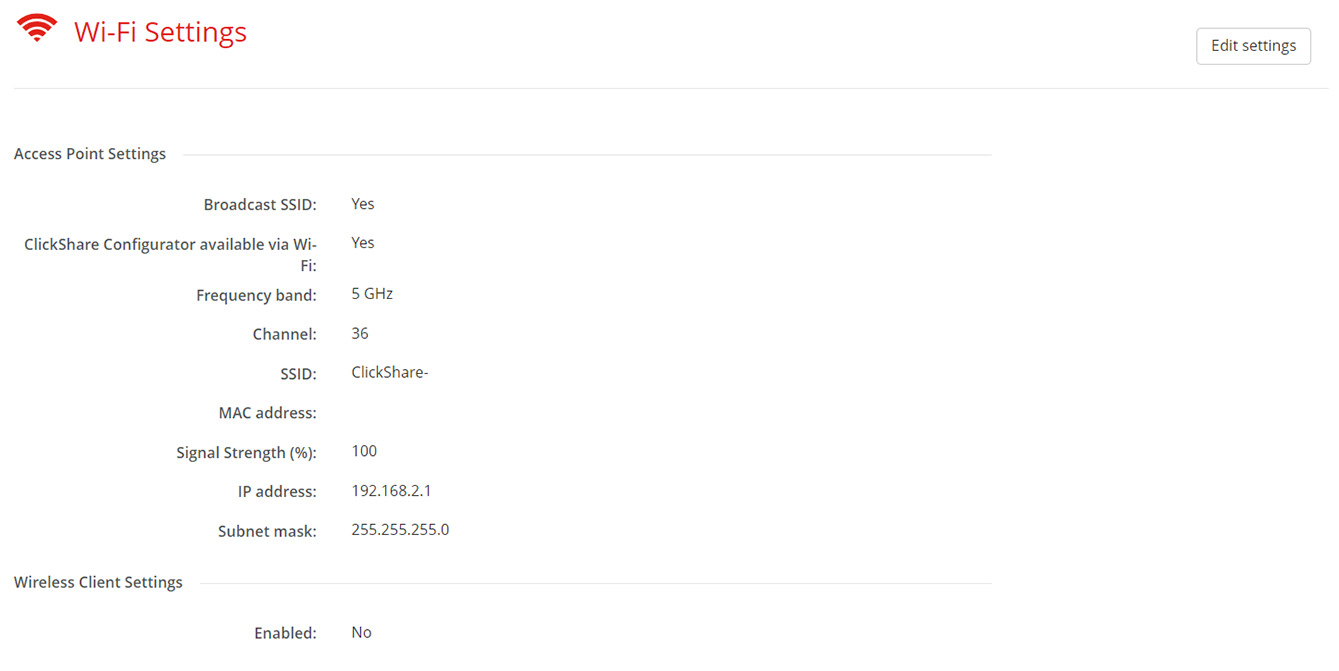Select the IP address 192.168.2.1

(x=391, y=491)
